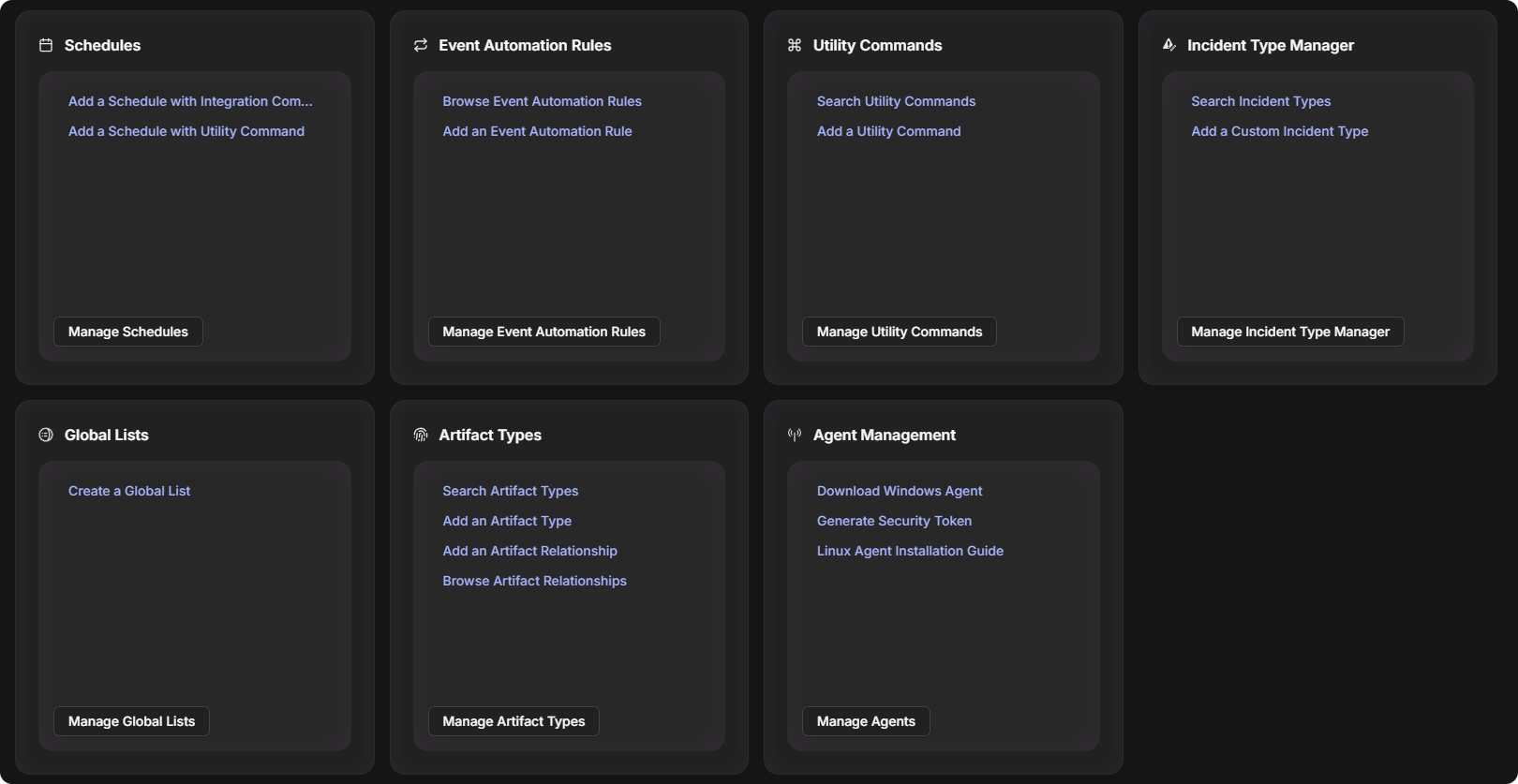Click the Incident Type Manager heading text

(x=1272, y=45)
